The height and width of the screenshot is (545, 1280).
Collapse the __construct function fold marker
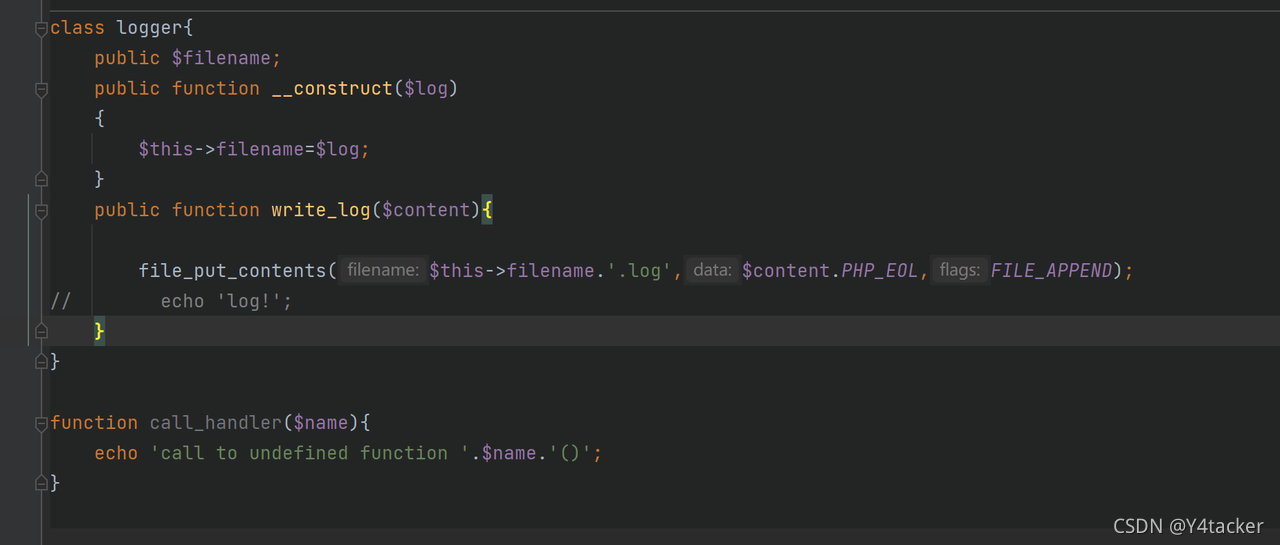[41, 89]
